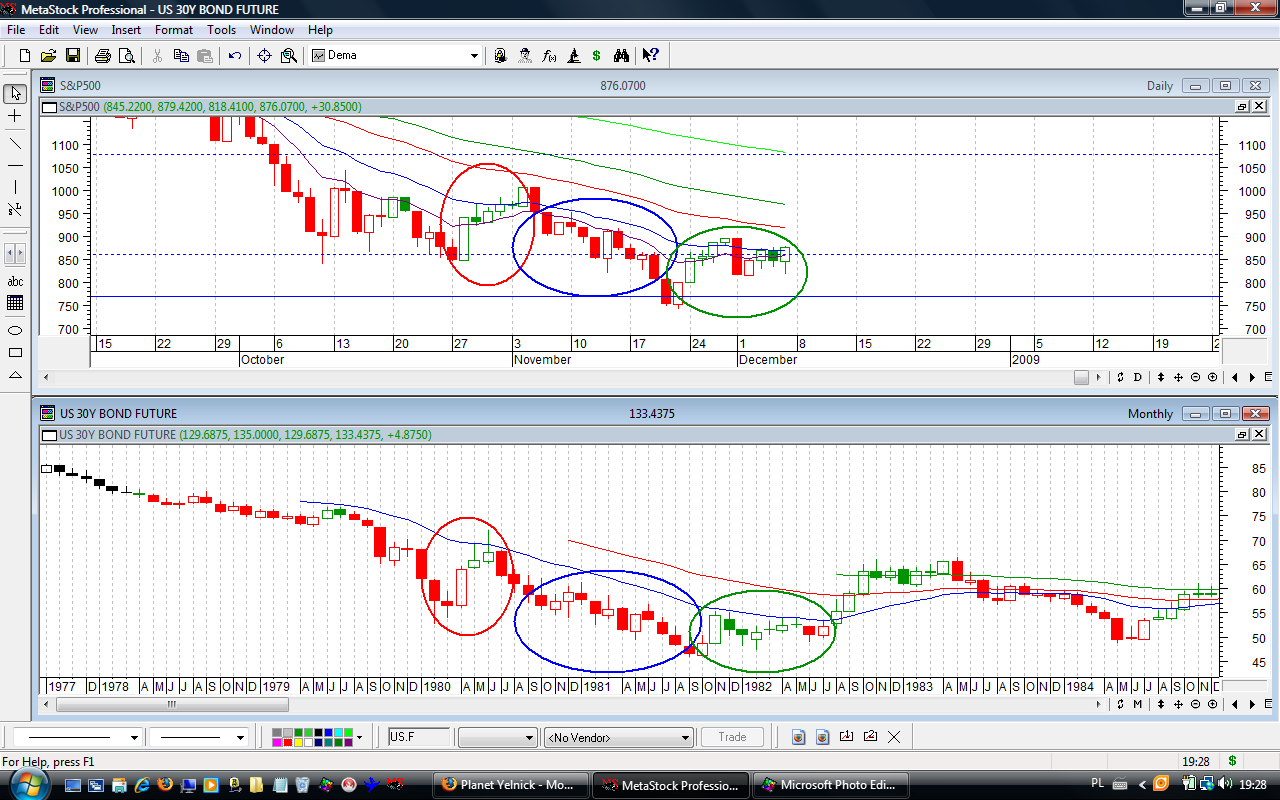This screenshot has width=1280, height=800.
Task: Select the text 'abc' tool
Action: [15, 282]
